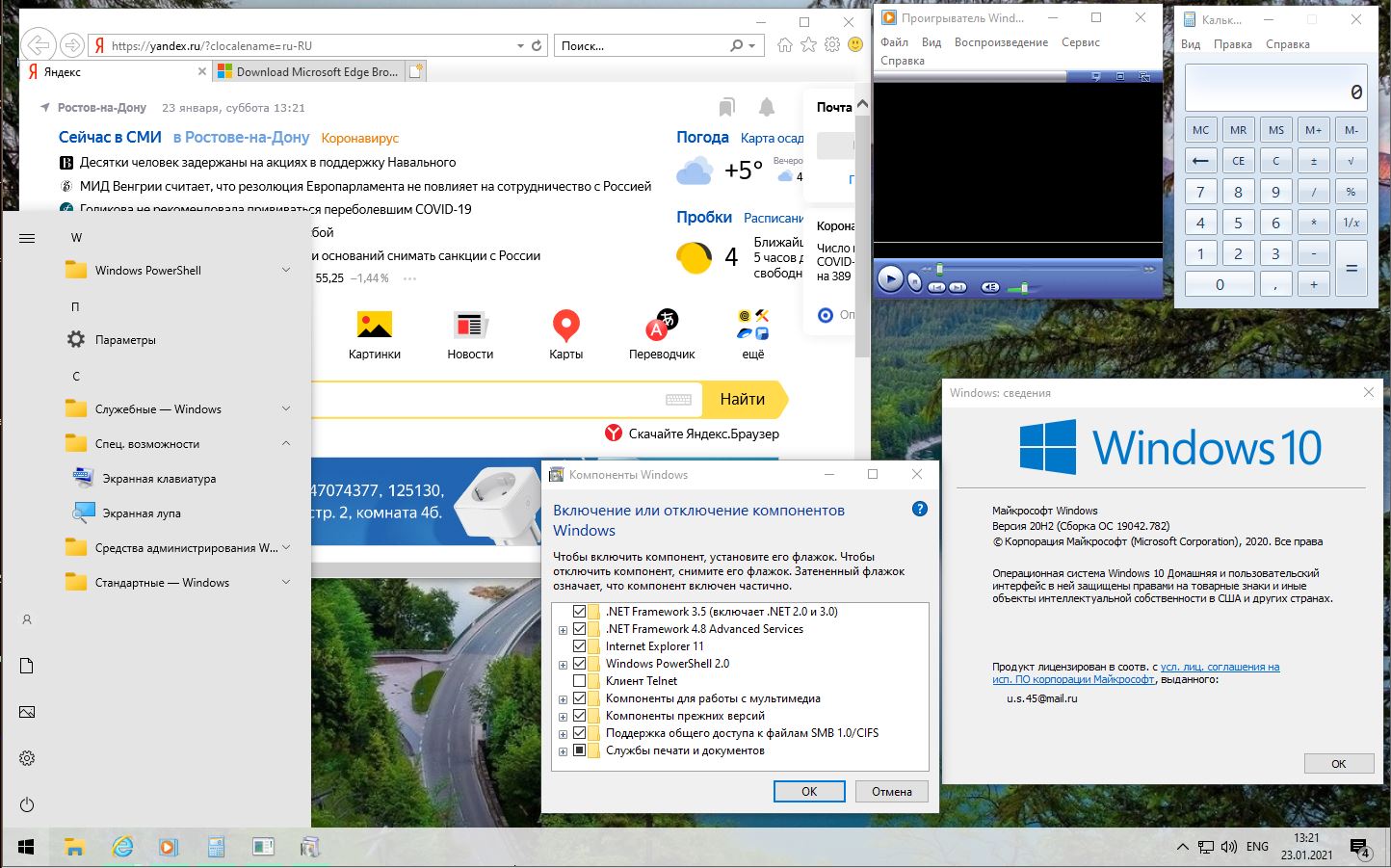This screenshot has height=868, width=1391.
Task: Collapse the Спец. возможности folder
Action: click(286, 444)
